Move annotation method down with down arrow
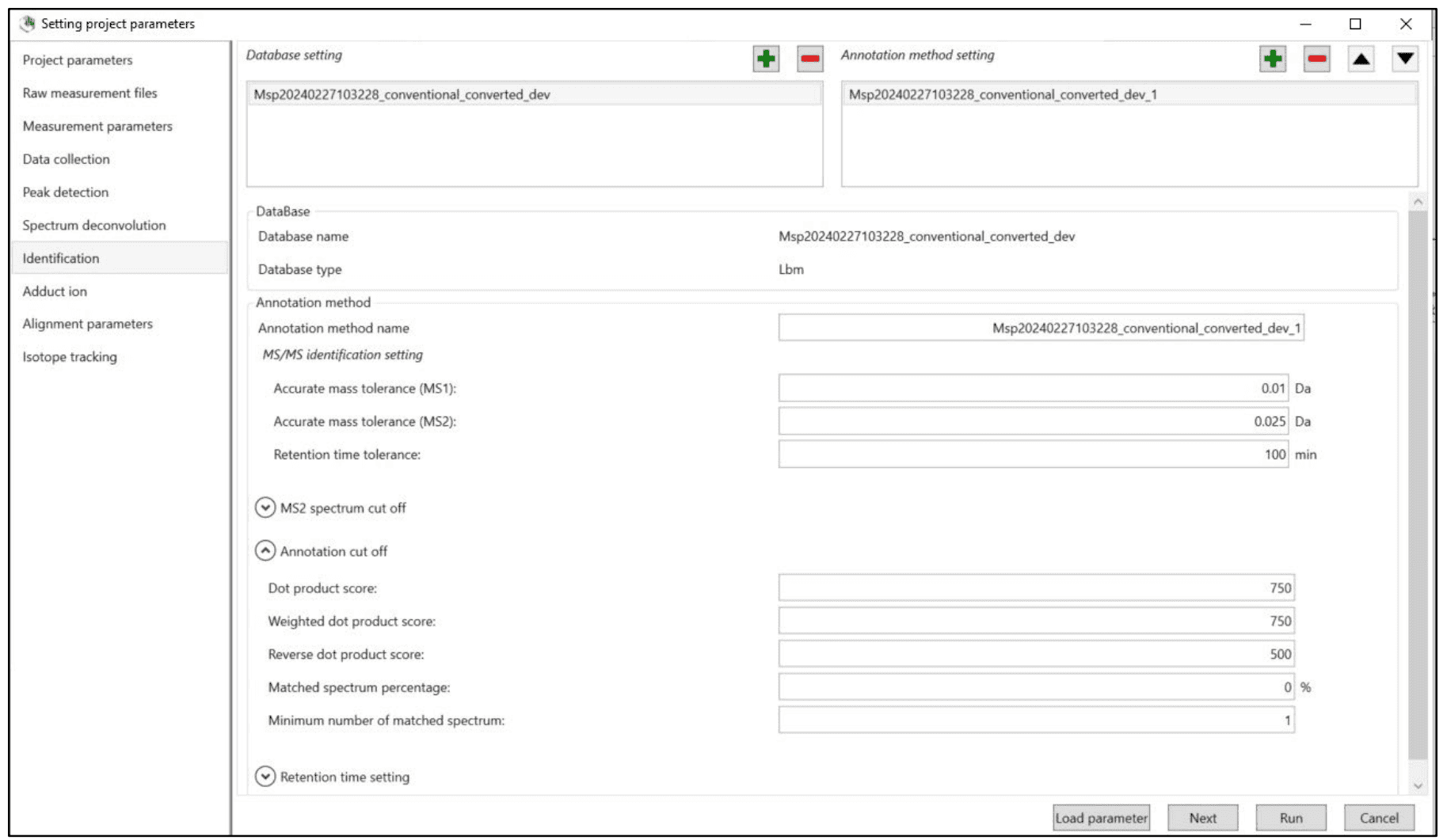 click(1405, 59)
